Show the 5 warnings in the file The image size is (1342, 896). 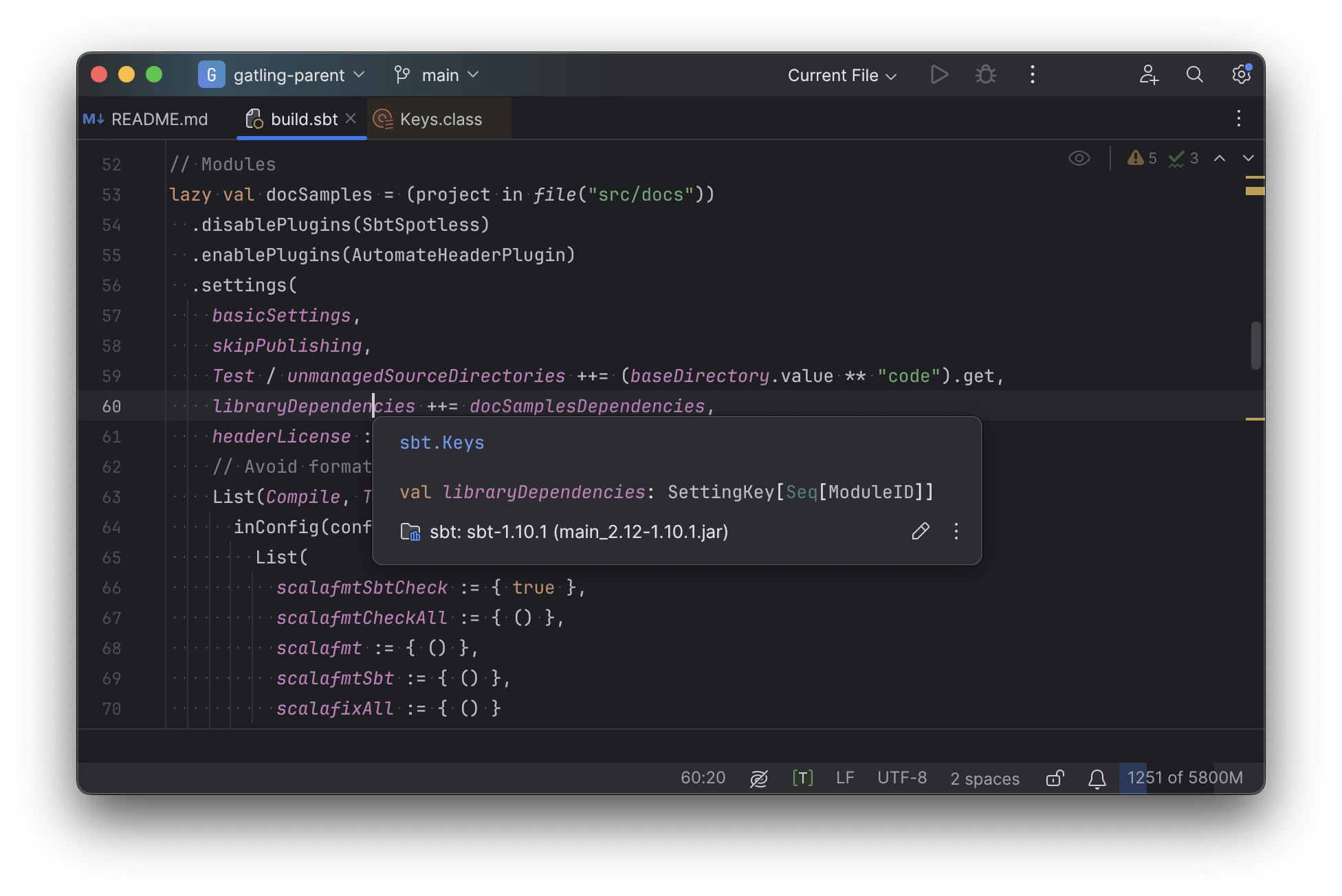1141,157
